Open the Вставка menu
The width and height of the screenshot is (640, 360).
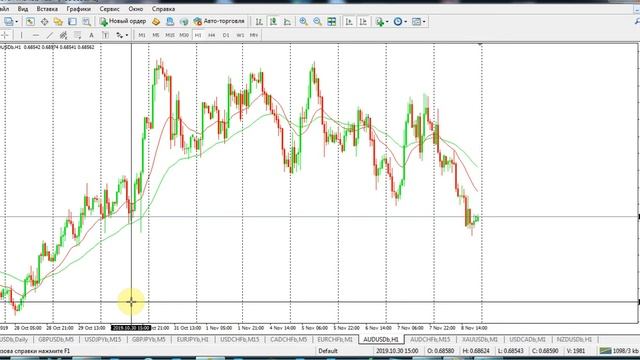tap(47, 9)
